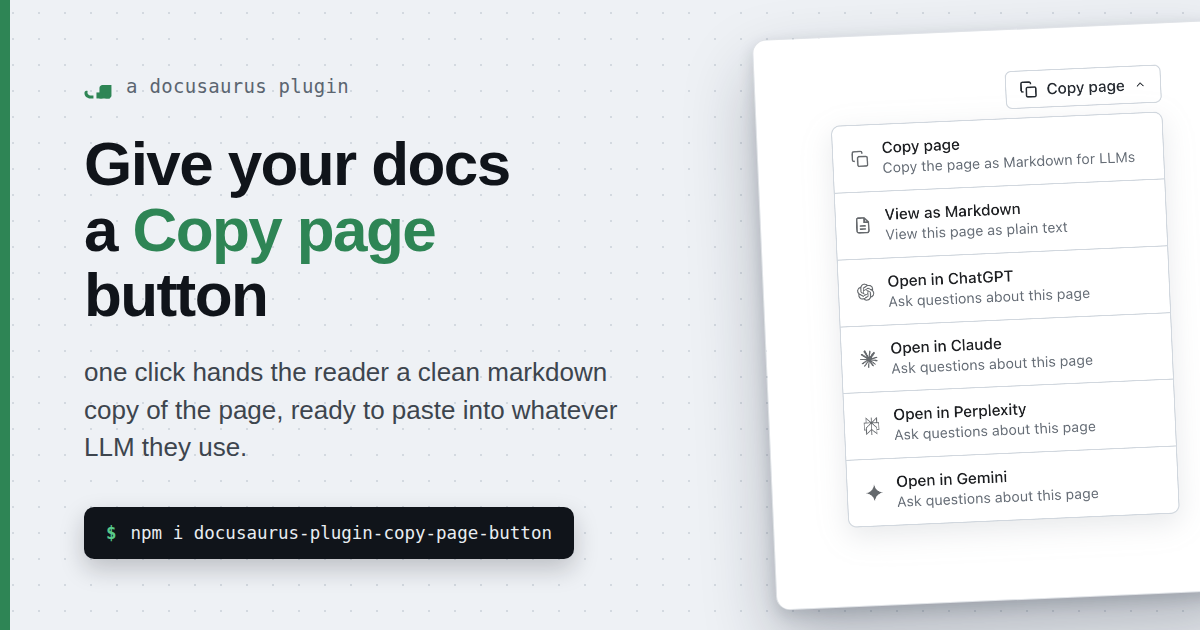Click the Claude starburst icon
1200x630 pixels.
[869, 359]
